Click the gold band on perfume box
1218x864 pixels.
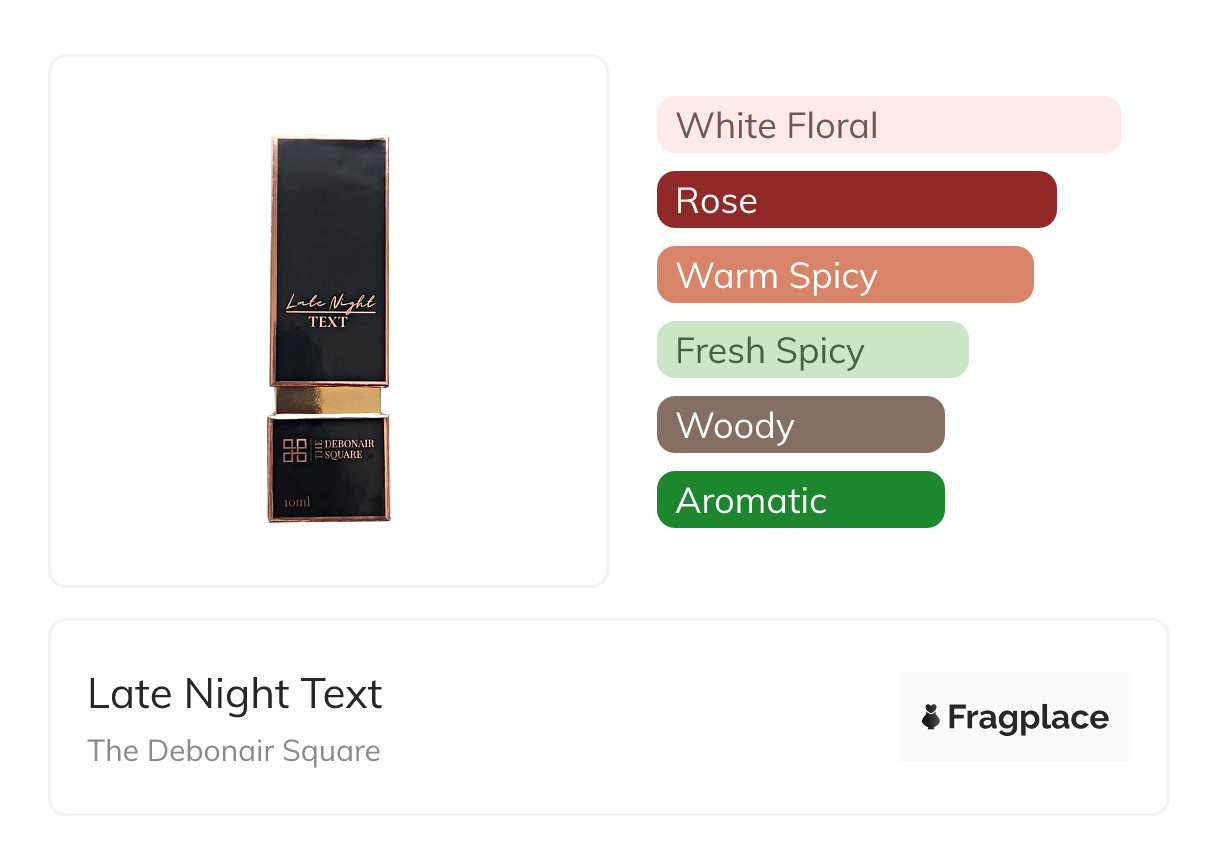pyautogui.click(x=329, y=400)
